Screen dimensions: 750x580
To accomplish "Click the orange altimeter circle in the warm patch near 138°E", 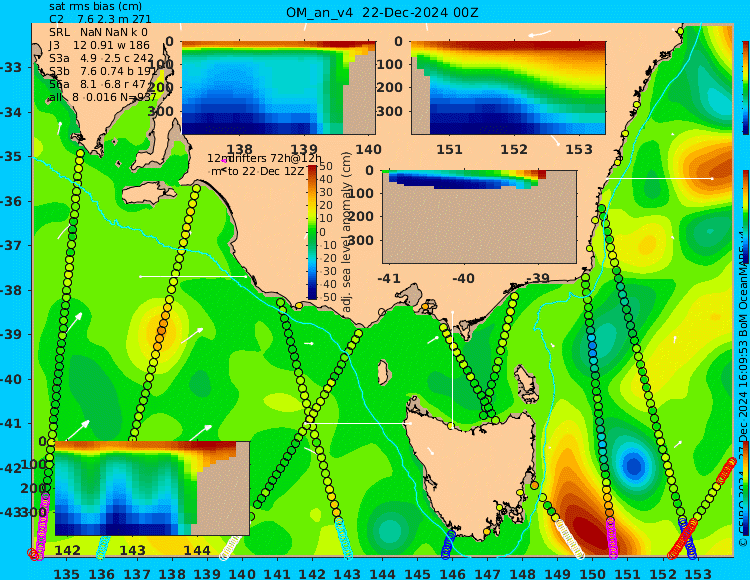I will pos(162,330).
